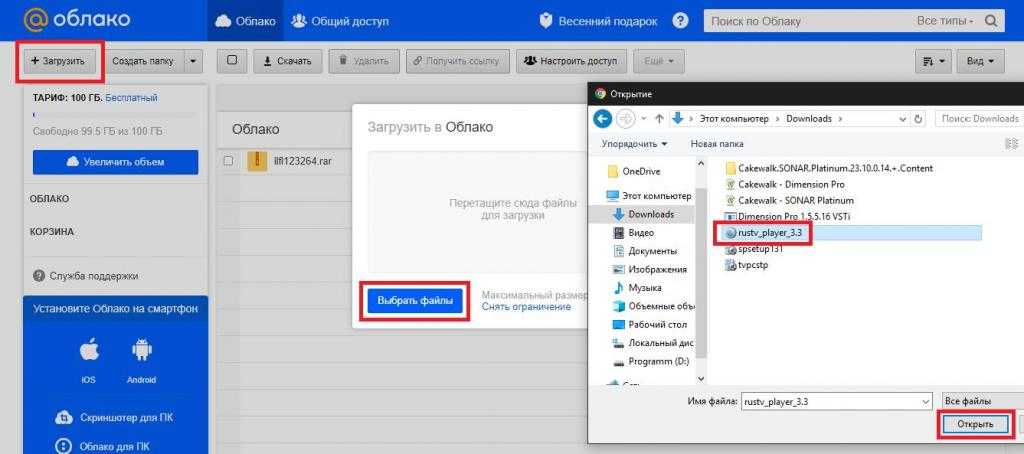This screenshot has width=1024, height=454.
Task: Click the search magnifier icon
Action: tap(991, 21)
